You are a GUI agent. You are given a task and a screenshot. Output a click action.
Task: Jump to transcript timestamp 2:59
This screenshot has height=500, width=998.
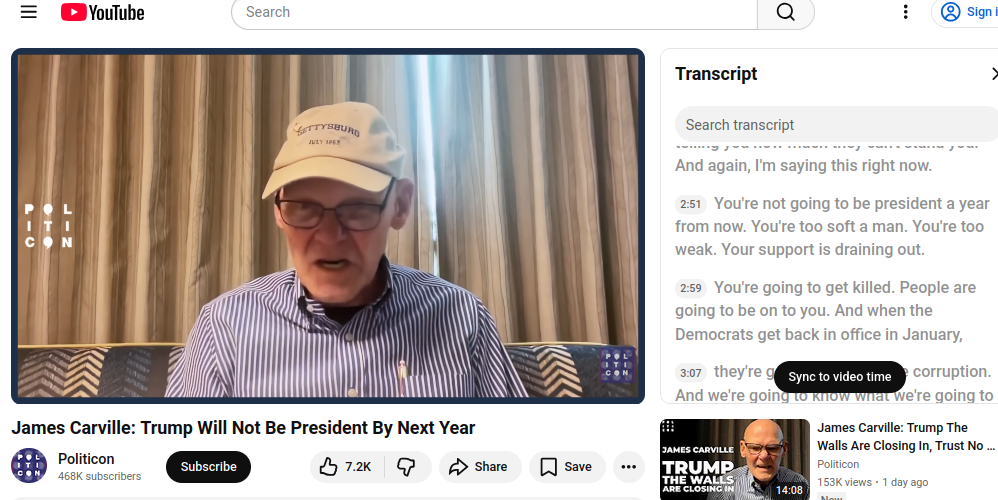click(691, 288)
